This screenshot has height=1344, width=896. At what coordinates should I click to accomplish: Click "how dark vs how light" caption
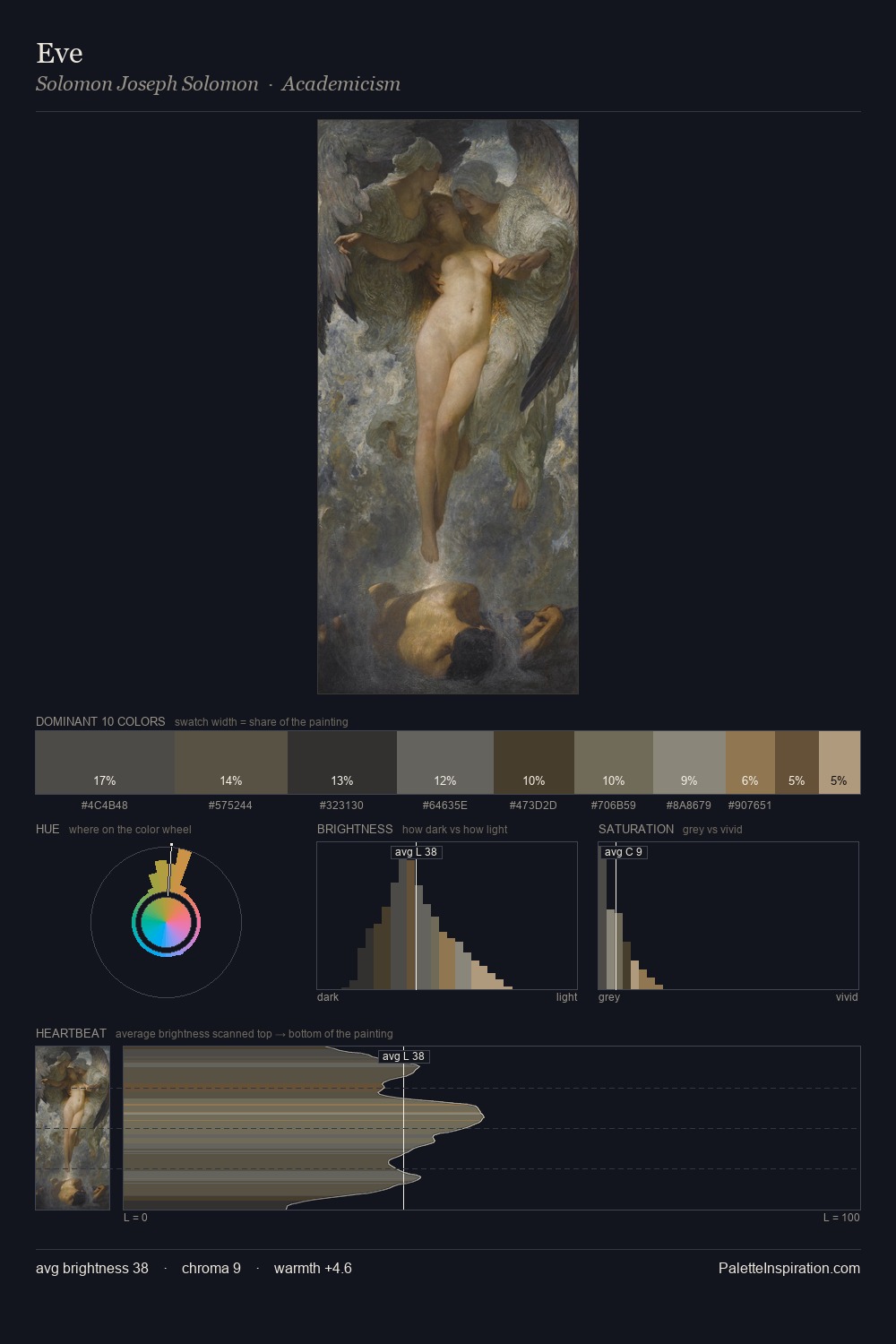454,830
